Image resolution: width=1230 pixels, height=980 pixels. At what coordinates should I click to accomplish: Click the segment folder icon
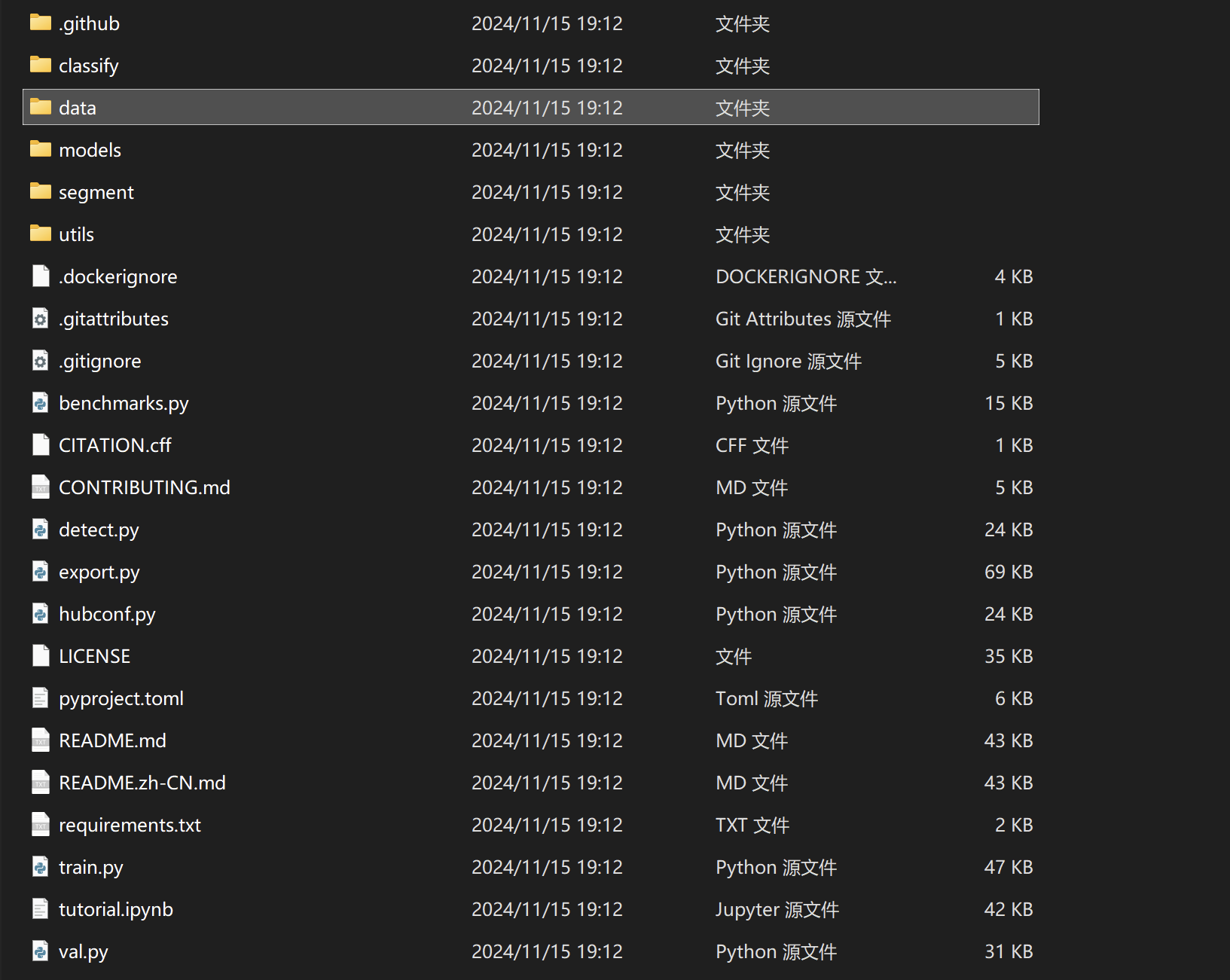pos(41,192)
